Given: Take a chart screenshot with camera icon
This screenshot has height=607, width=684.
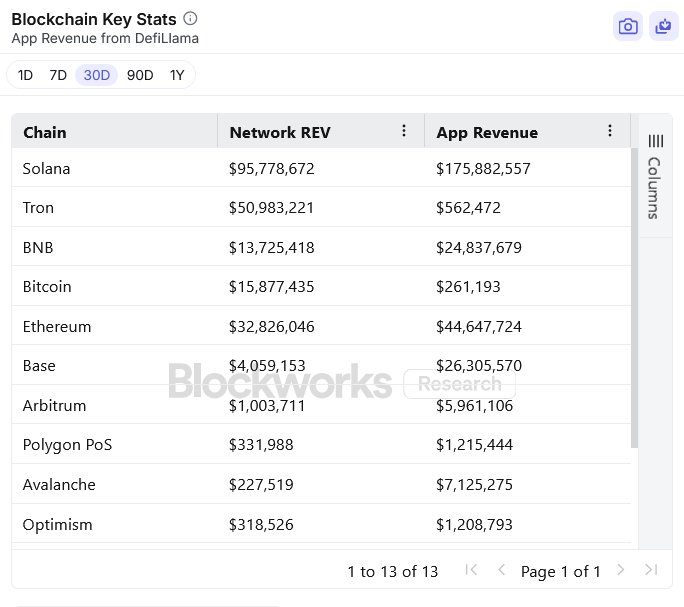Looking at the screenshot, I should pyautogui.click(x=628, y=26).
